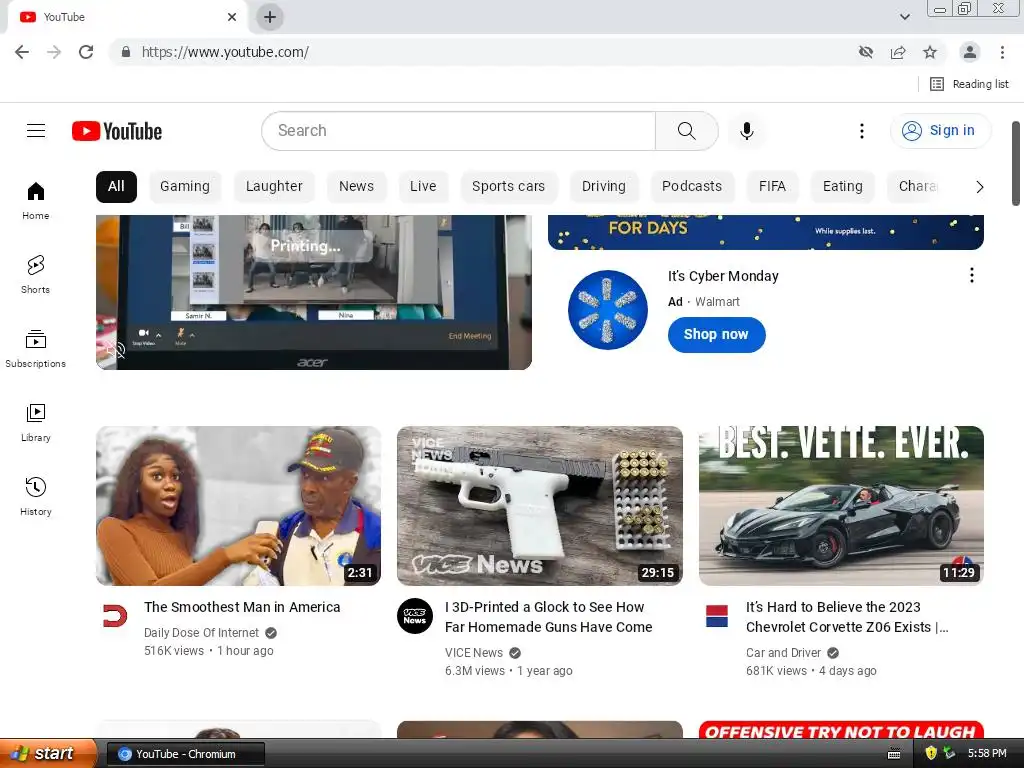Reload the page
The height and width of the screenshot is (768, 1024).
pos(86,52)
